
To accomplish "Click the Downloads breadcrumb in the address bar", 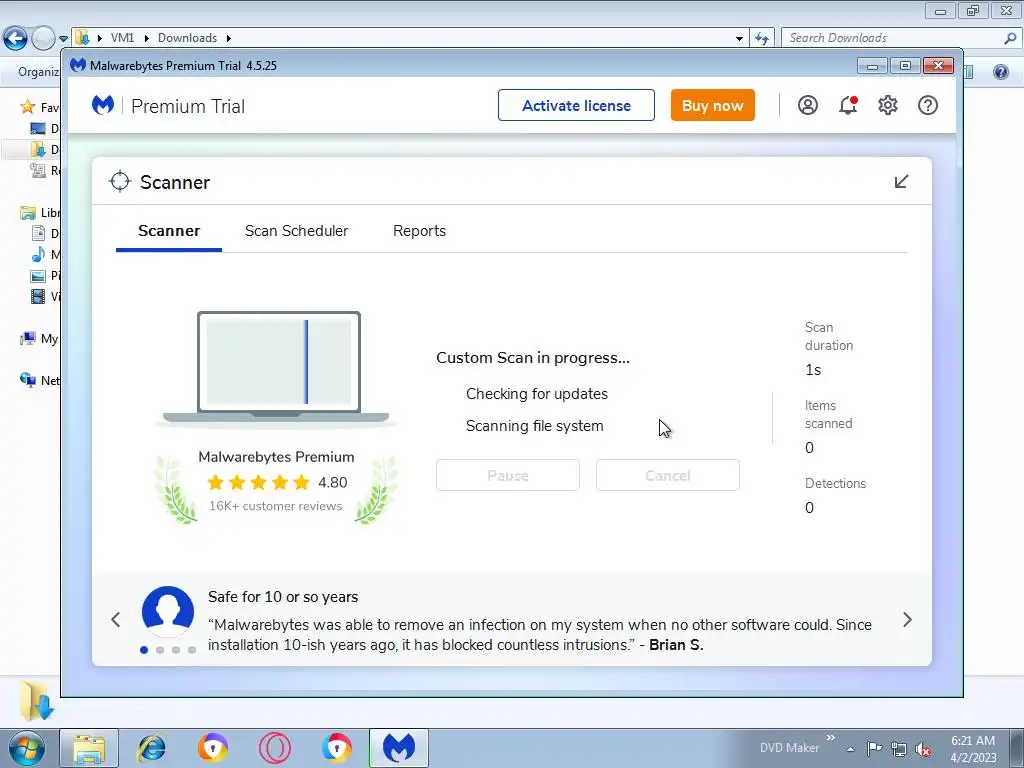I will point(187,38).
